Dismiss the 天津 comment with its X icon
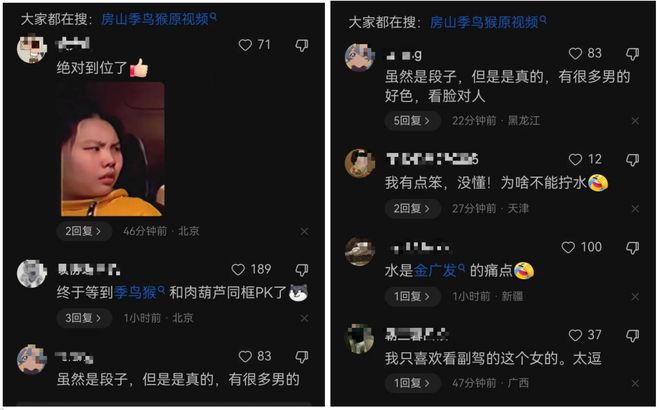The image size is (660, 410). tap(635, 209)
